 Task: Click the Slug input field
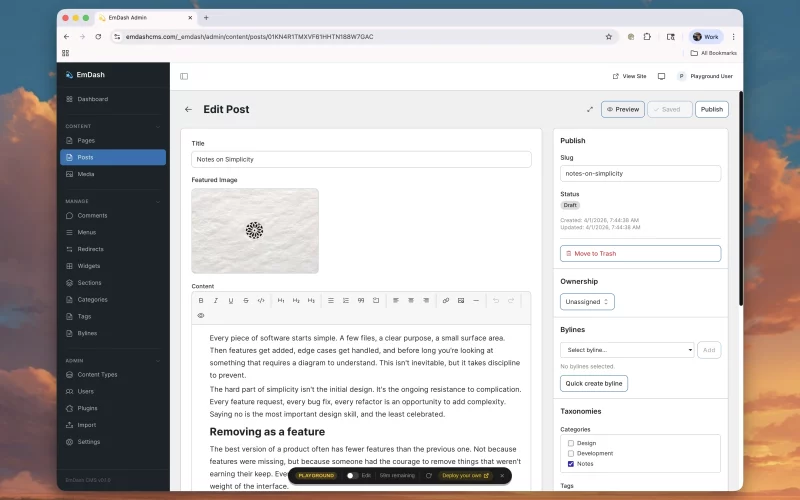(640, 173)
